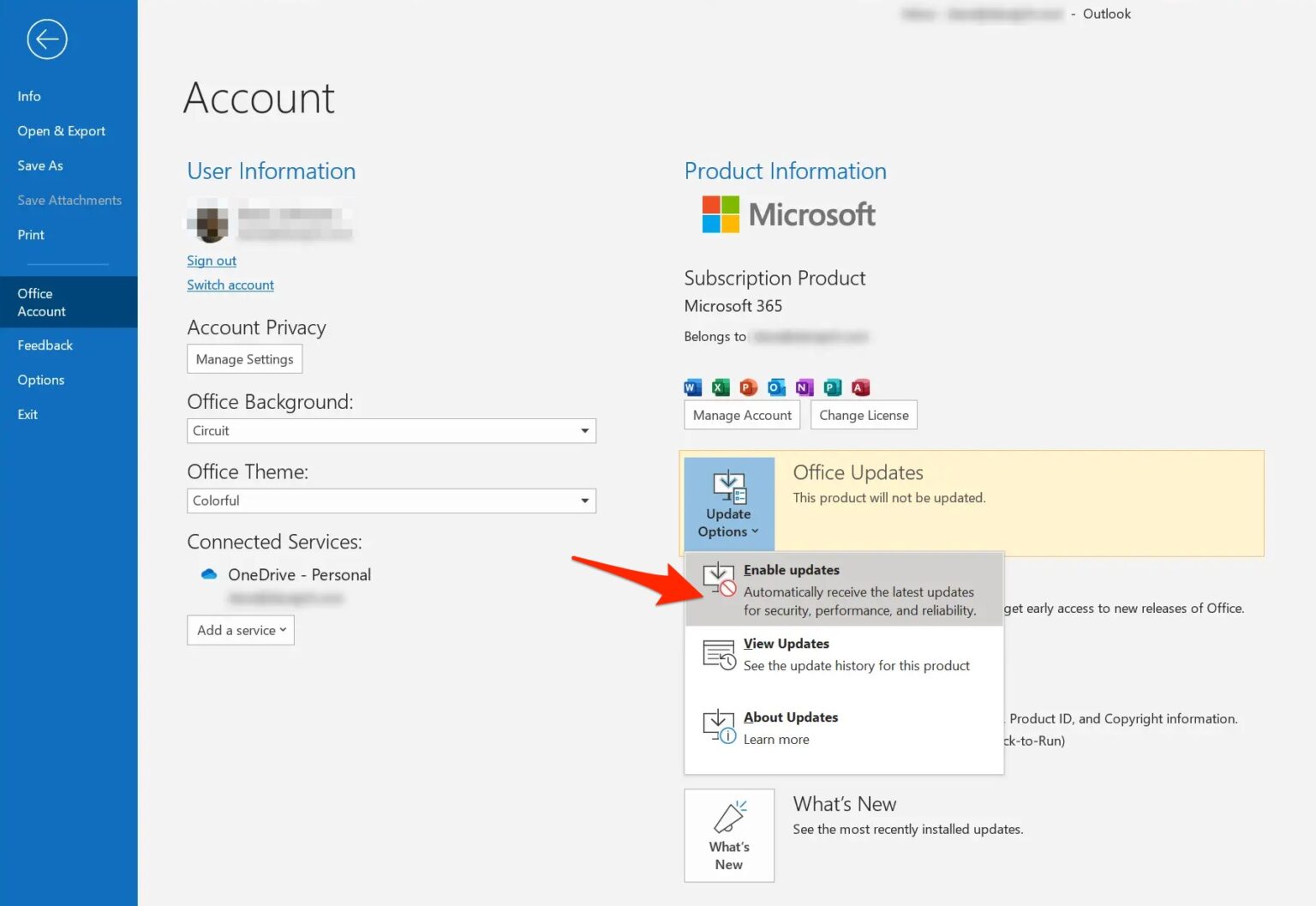This screenshot has width=1316, height=906.
Task: Click the Manage Account button
Action: (x=741, y=415)
